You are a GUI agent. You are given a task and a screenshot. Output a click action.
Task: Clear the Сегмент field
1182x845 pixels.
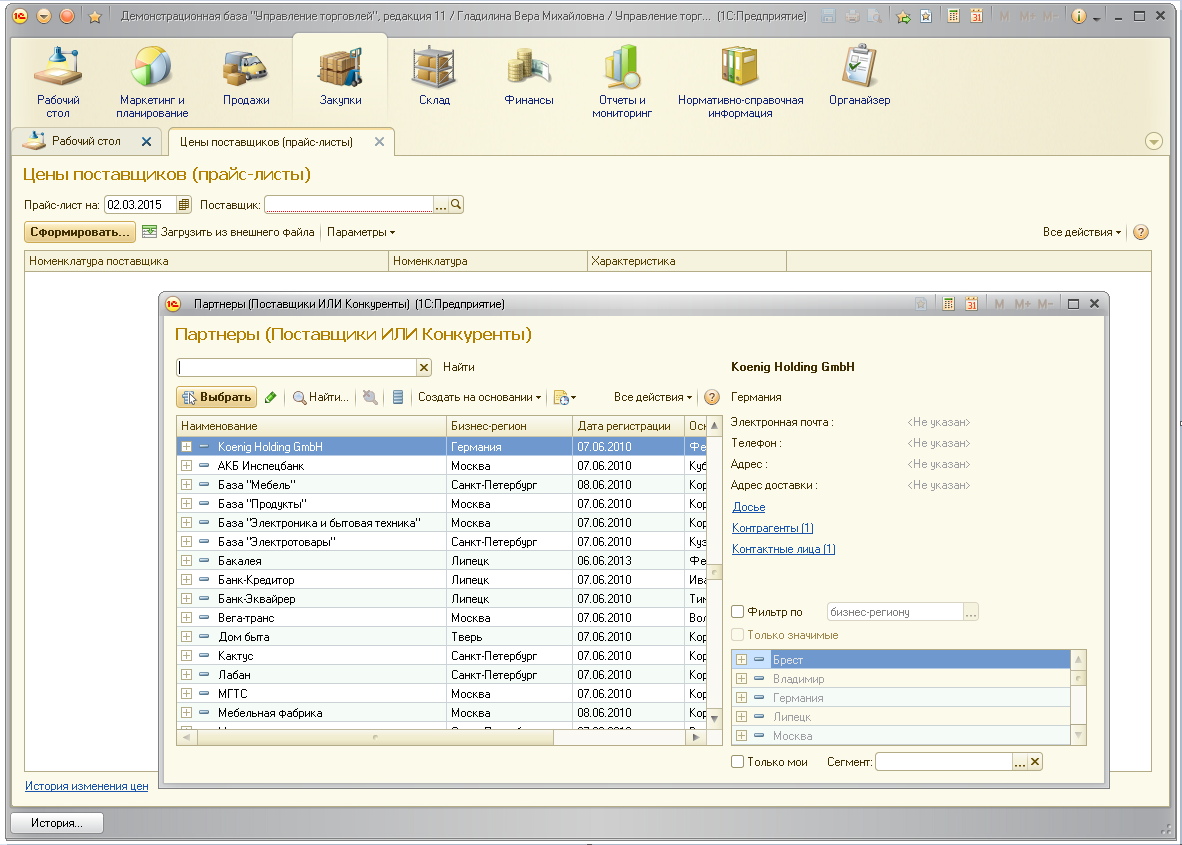tap(1035, 762)
